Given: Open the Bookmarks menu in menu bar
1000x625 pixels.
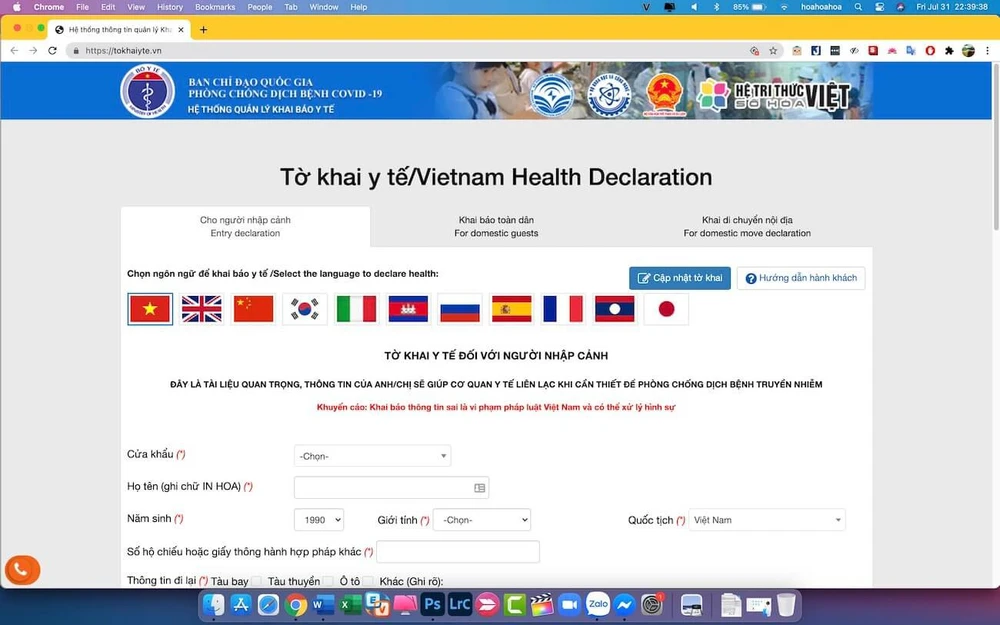Looking at the screenshot, I should click(x=215, y=7).
